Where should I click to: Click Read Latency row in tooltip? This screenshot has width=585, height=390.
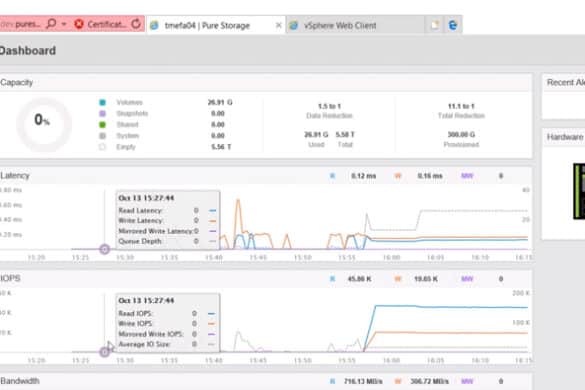point(167,210)
